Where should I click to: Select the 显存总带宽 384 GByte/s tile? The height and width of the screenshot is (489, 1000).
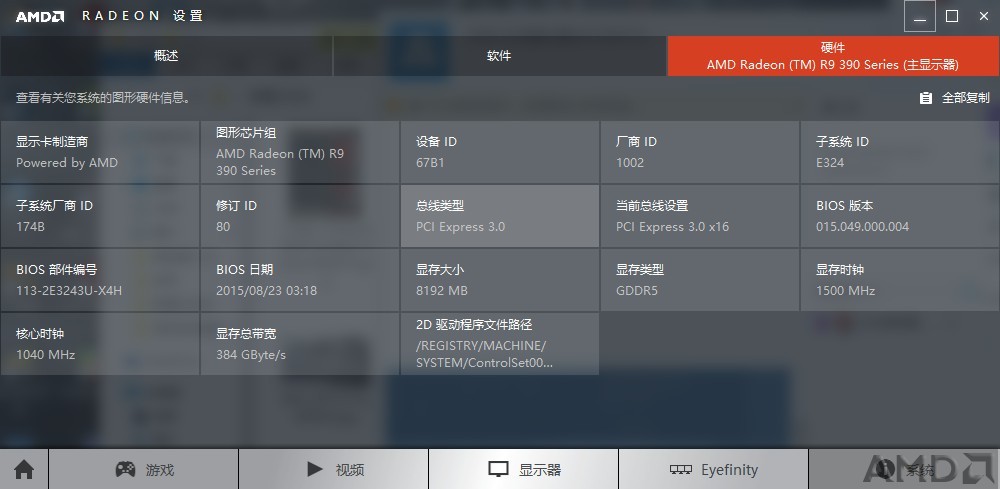pyautogui.click(x=300, y=344)
